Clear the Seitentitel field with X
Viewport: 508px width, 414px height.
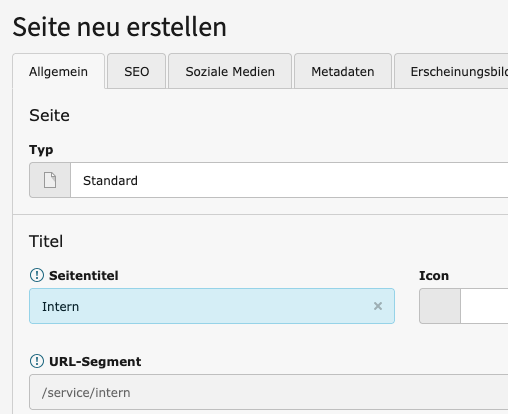378,306
